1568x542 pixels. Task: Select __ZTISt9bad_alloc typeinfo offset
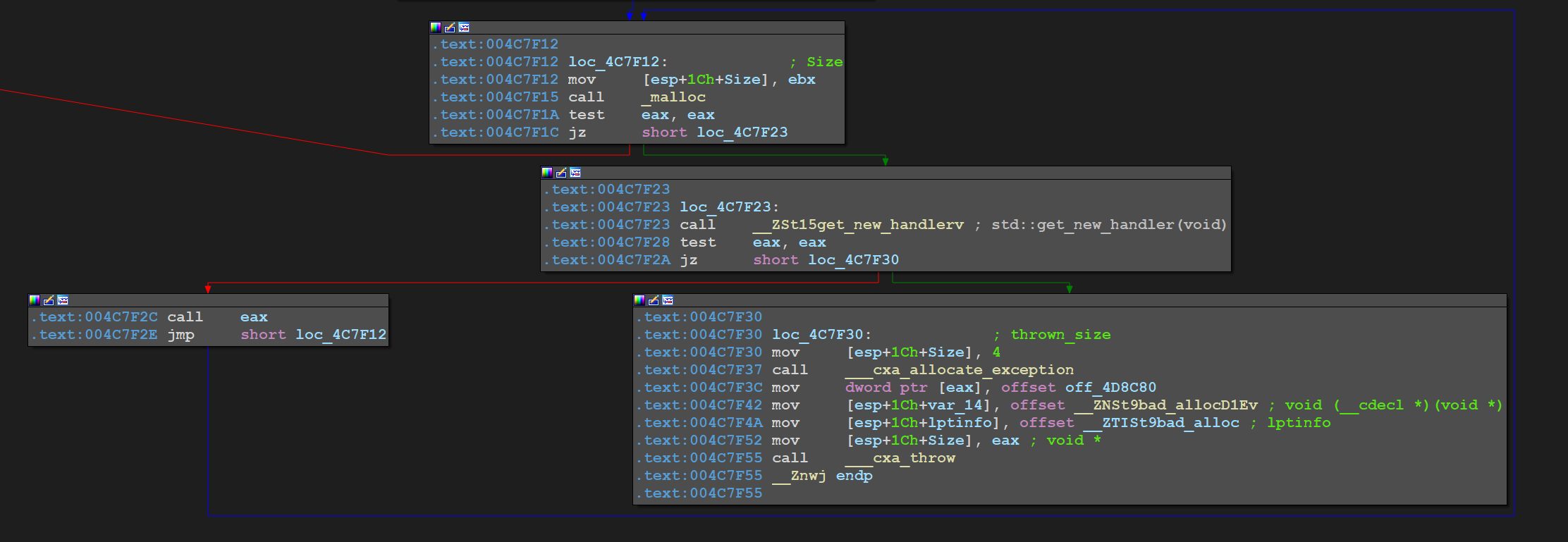1161,423
